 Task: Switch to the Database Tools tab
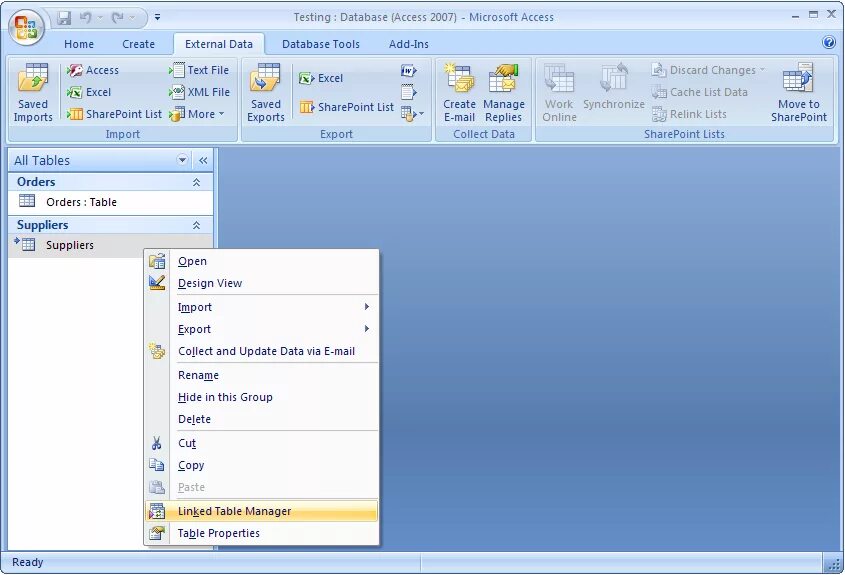coord(321,44)
